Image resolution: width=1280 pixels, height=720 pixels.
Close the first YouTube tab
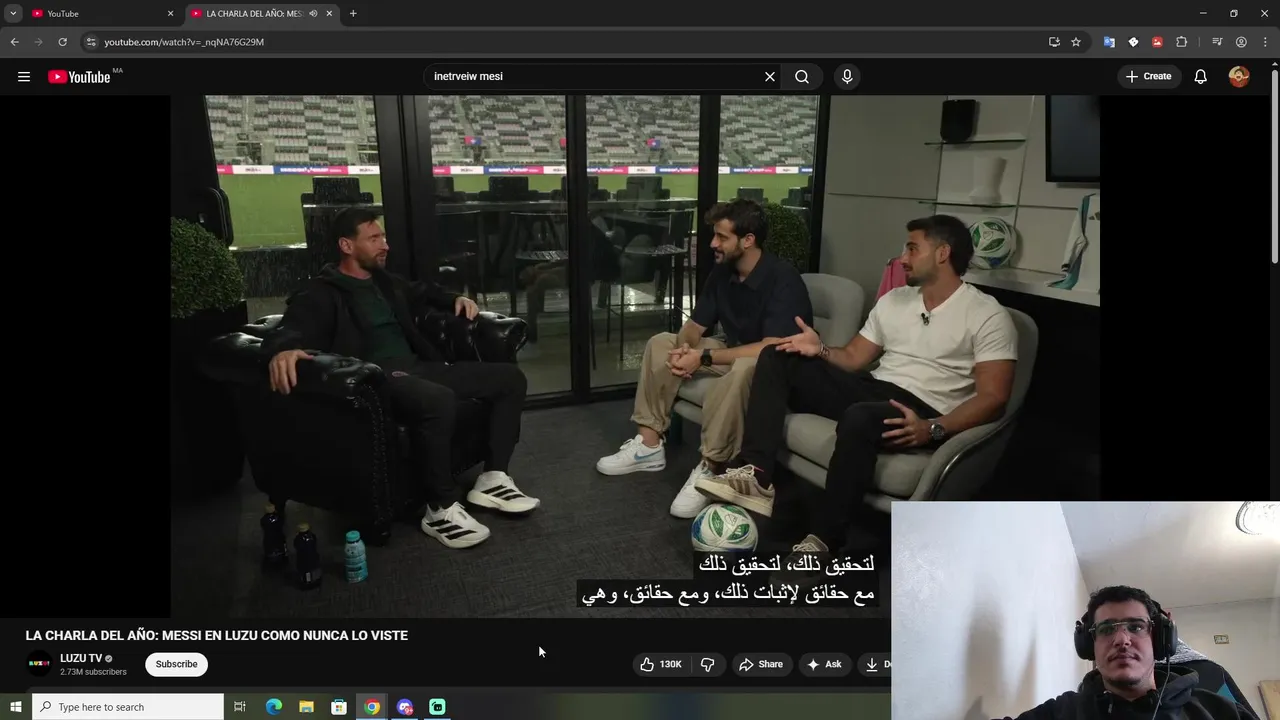[170, 14]
